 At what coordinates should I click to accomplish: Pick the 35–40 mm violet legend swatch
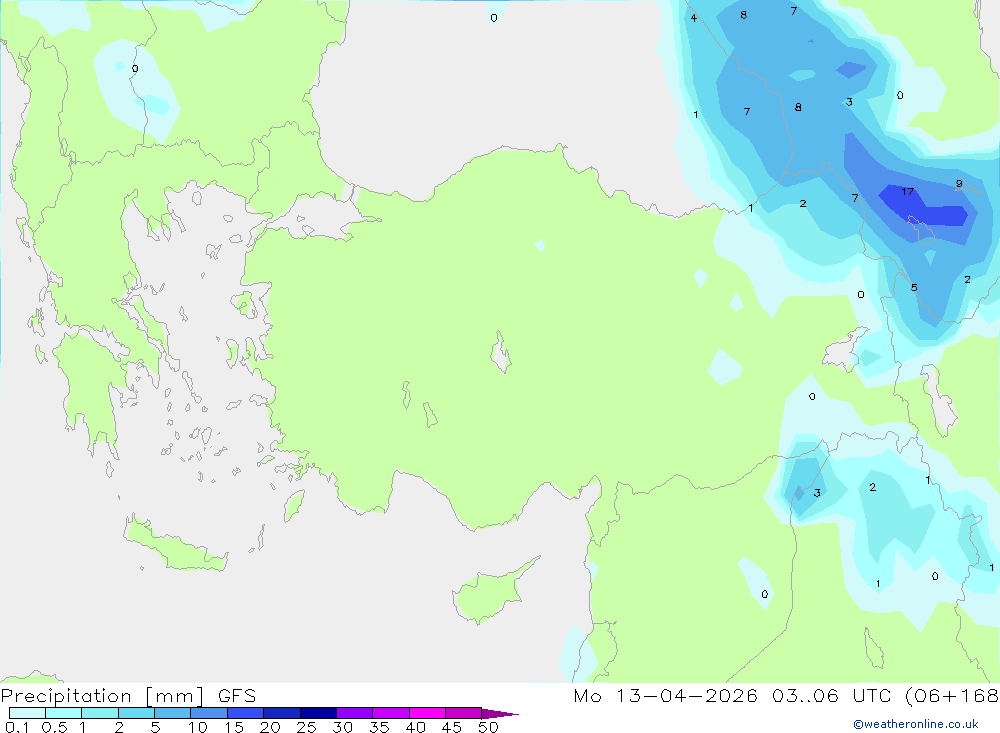coord(391,713)
